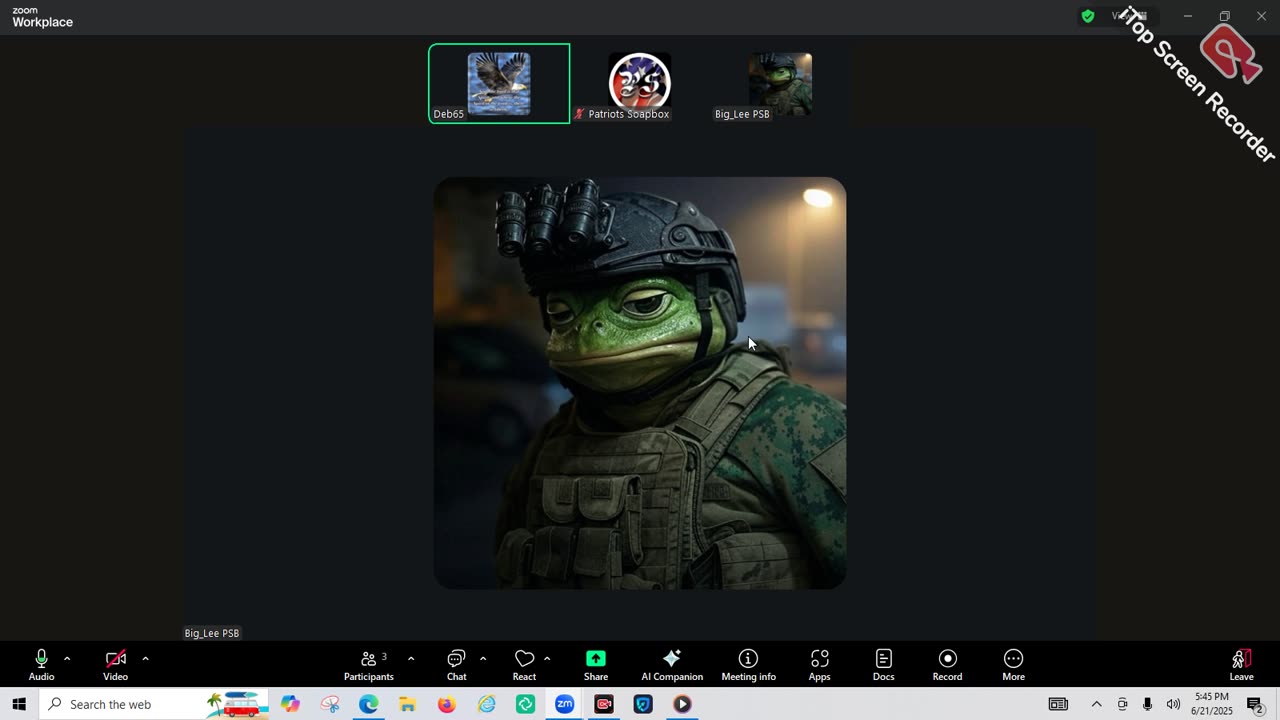The image size is (1280, 720).
Task: Expand audio options arrow next to Audio
Action: pyautogui.click(x=67, y=658)
